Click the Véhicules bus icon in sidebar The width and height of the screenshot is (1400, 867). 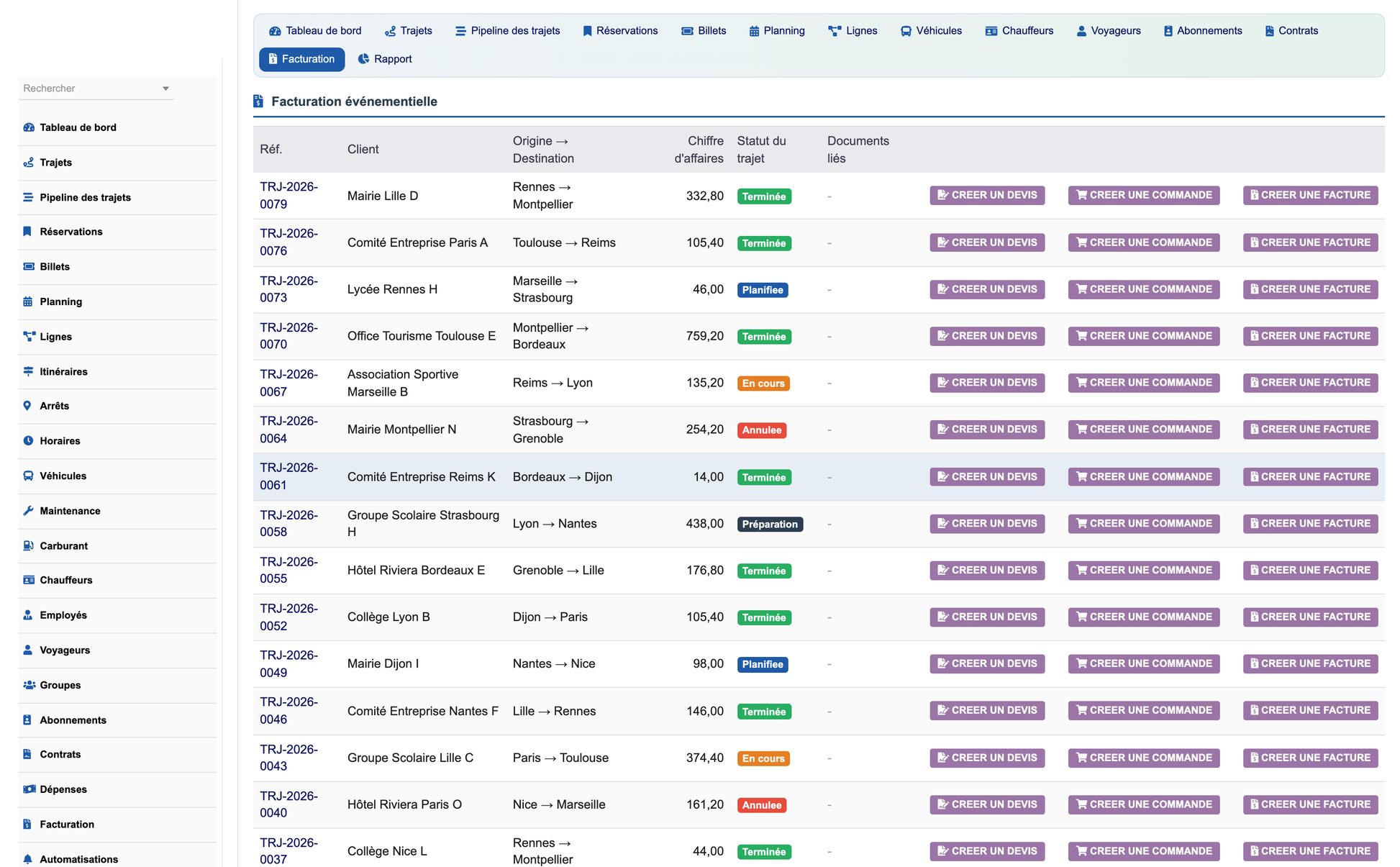[x=28, y=476]
